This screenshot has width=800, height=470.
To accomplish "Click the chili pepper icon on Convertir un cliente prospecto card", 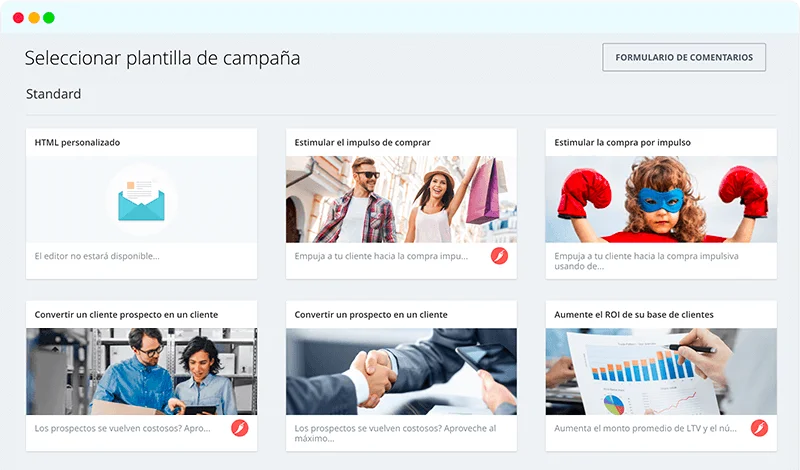I will (239, 428).
